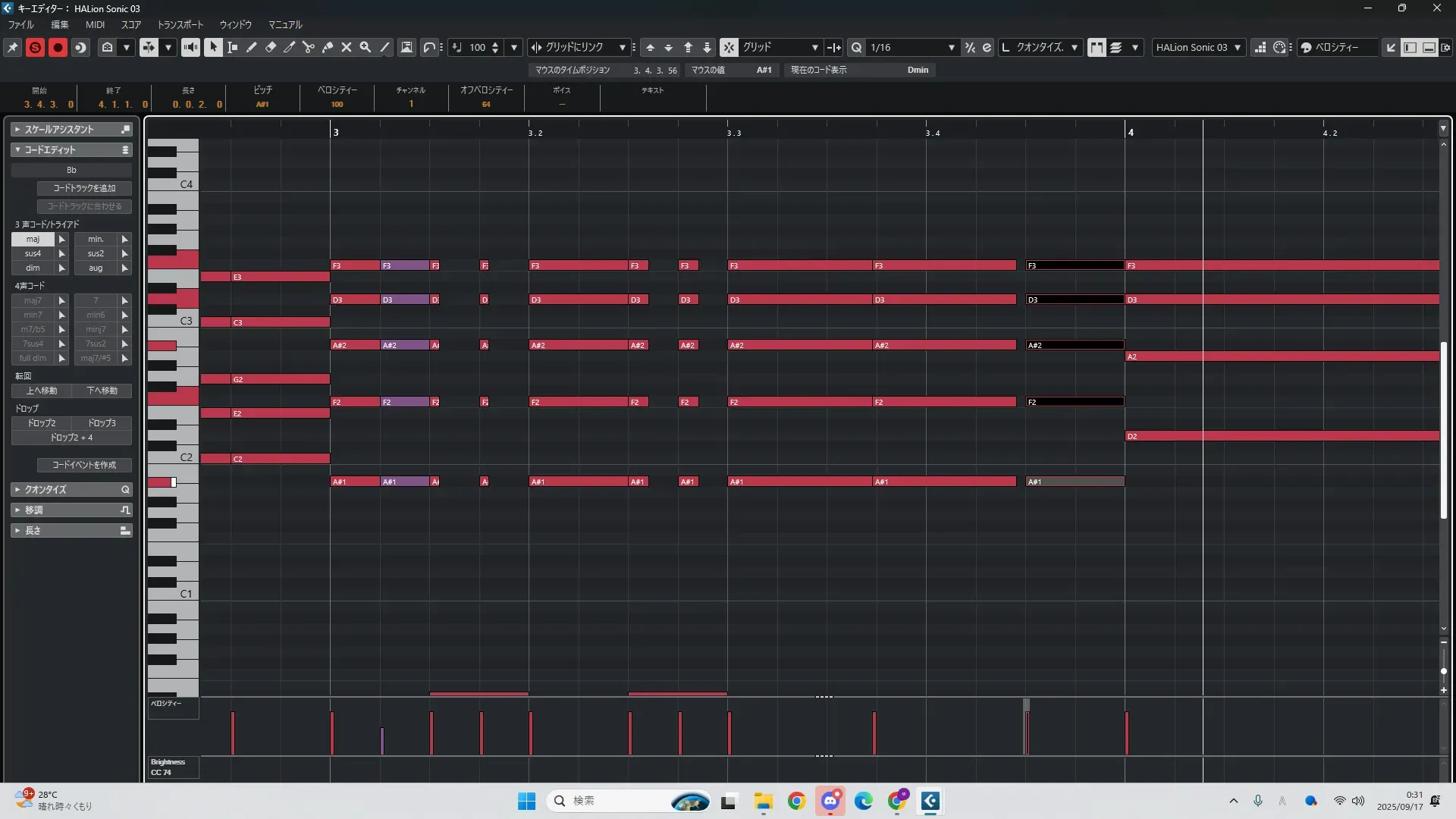
Task: Toggle Snap on/off button
Action: pyautogui.click(x=728, y=47)
